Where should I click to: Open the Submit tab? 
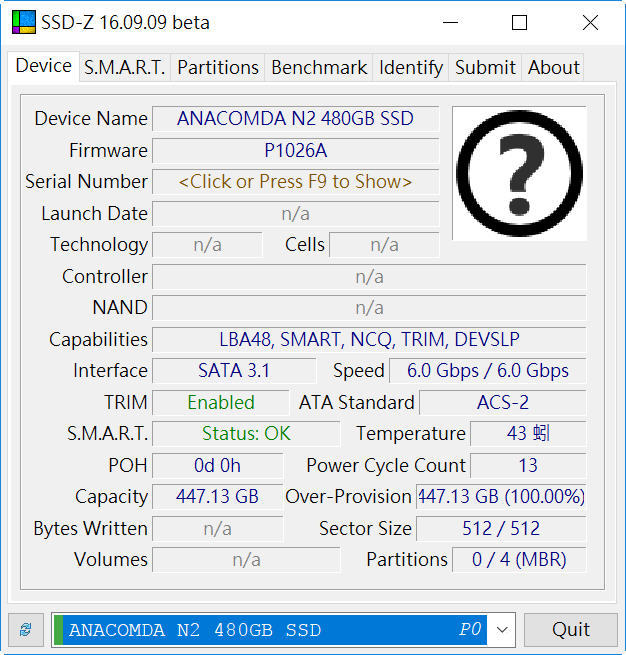[485, 67]
